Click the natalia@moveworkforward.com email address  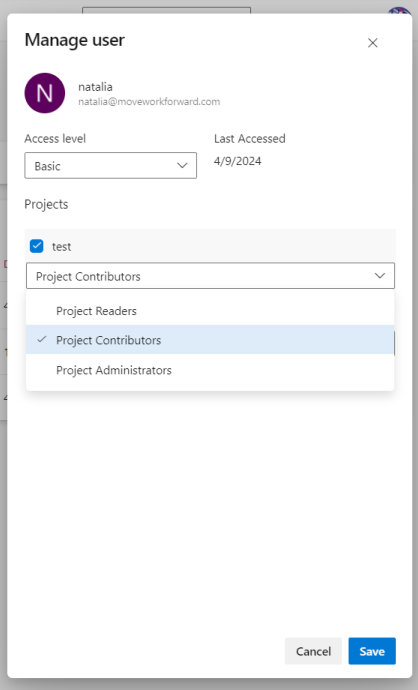tap(149, 102)
